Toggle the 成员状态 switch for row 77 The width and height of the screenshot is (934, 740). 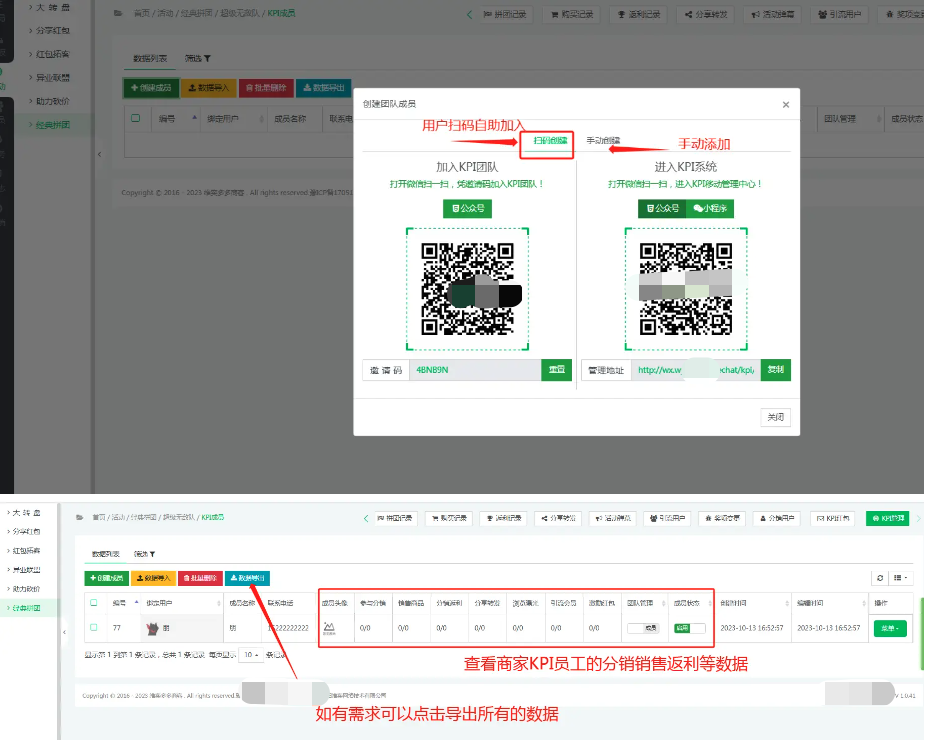click(690, 628)
